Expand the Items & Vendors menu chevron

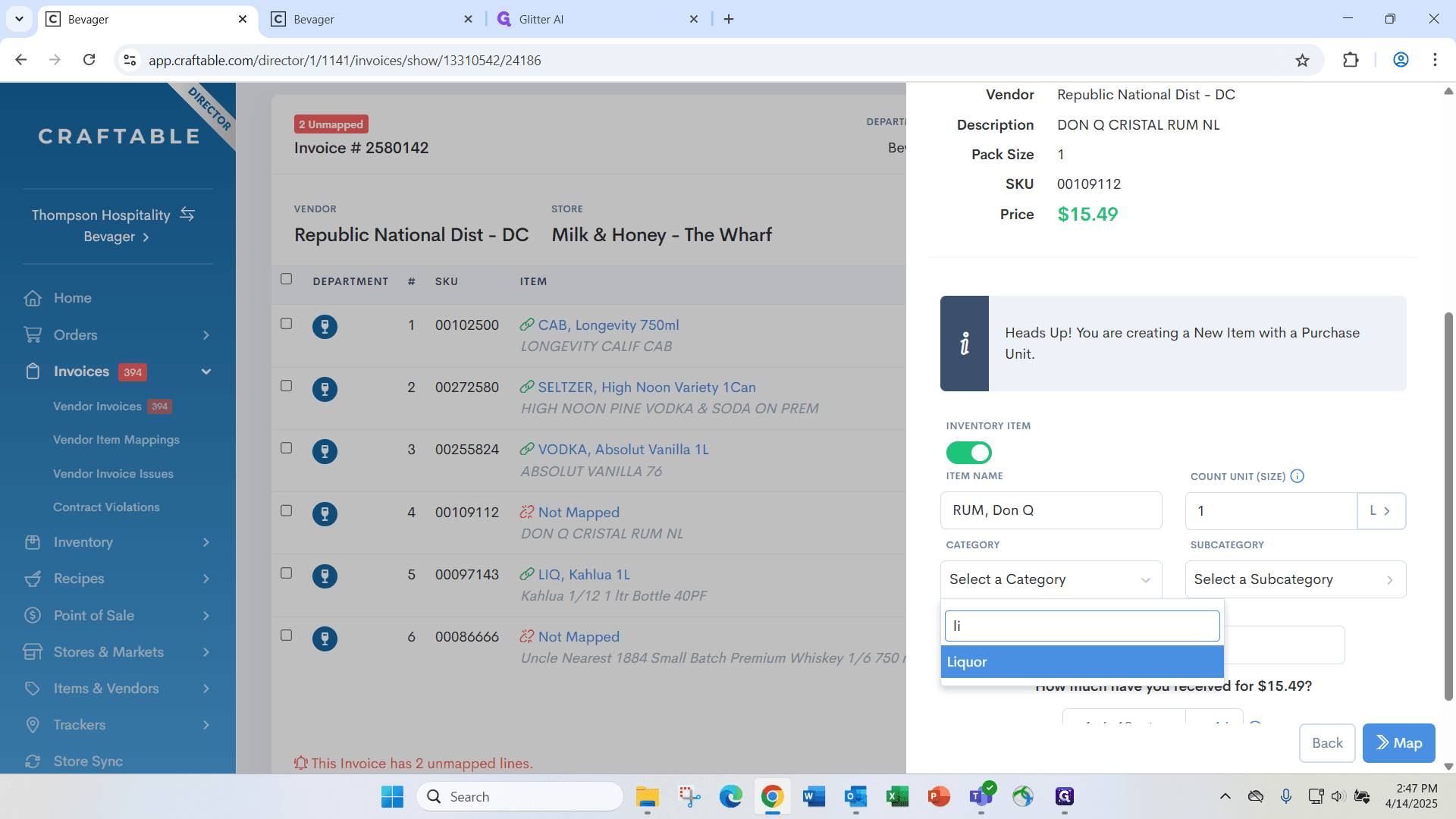pos(206,689)
